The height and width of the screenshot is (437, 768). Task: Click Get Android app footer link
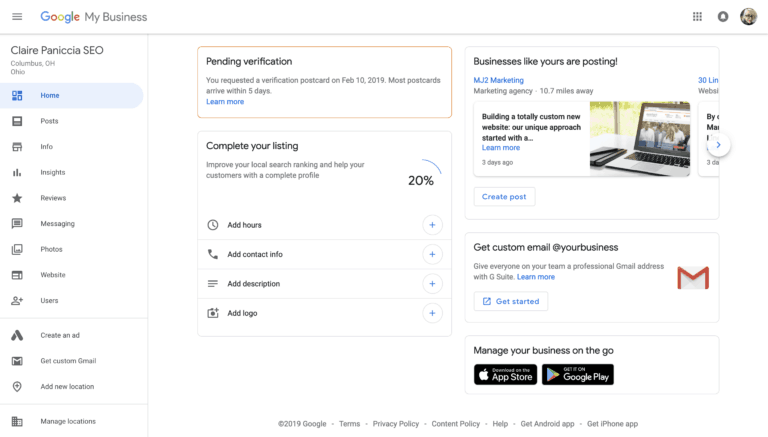547,424
